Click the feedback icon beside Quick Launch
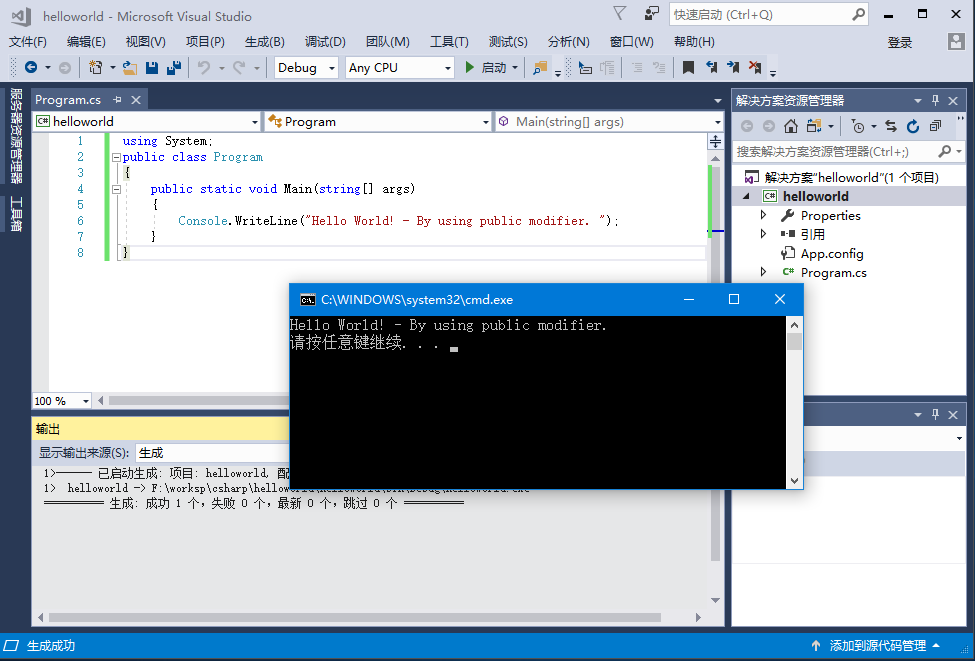Image resolution: width=975 pixels, height=661 pixels. click(x=652, y=14)
